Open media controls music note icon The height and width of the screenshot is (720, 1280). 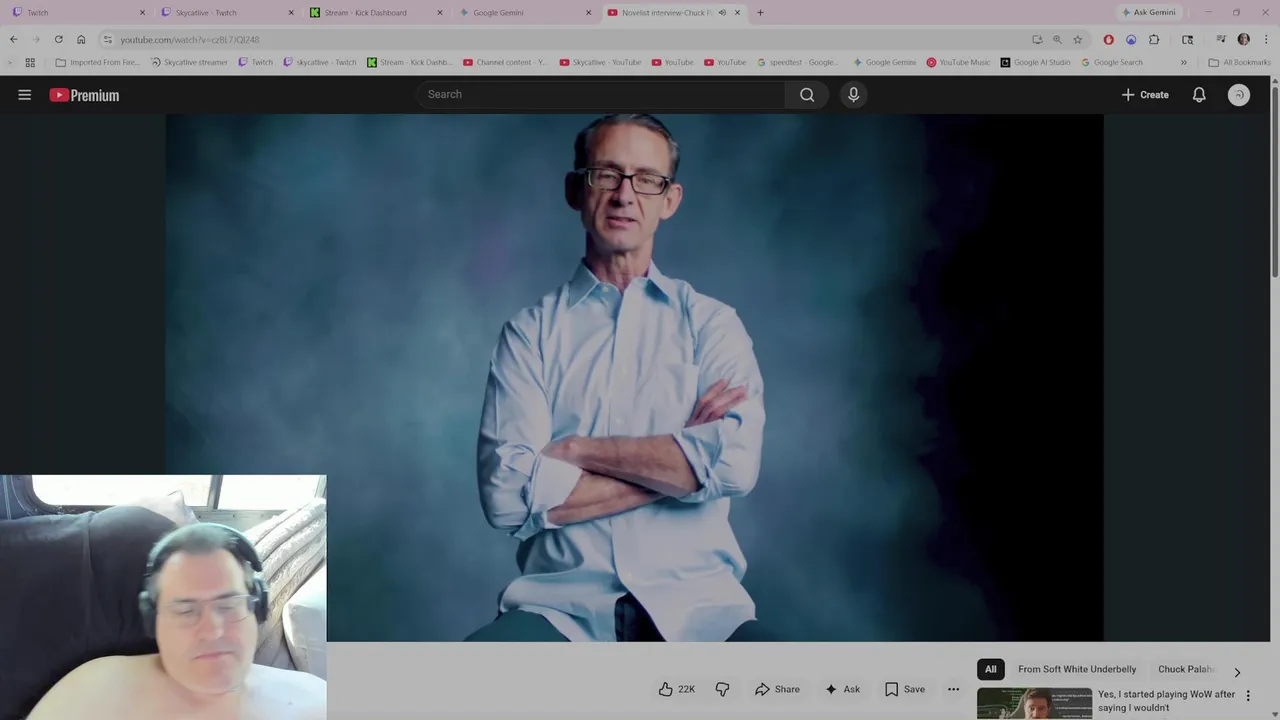click(1221, 40)
